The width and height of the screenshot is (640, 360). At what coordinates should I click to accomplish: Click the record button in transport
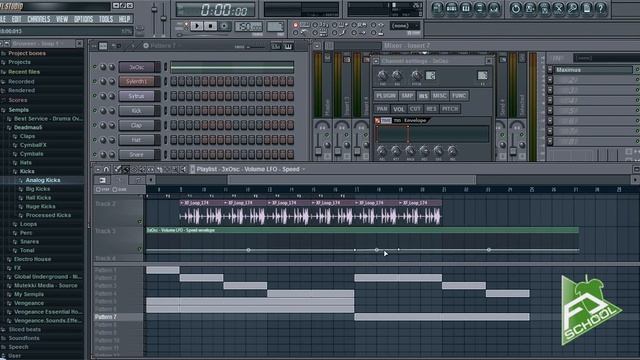(x=224, y=26)
